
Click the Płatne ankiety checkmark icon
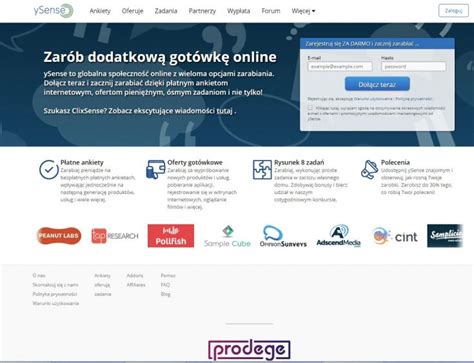pos(49,170)
